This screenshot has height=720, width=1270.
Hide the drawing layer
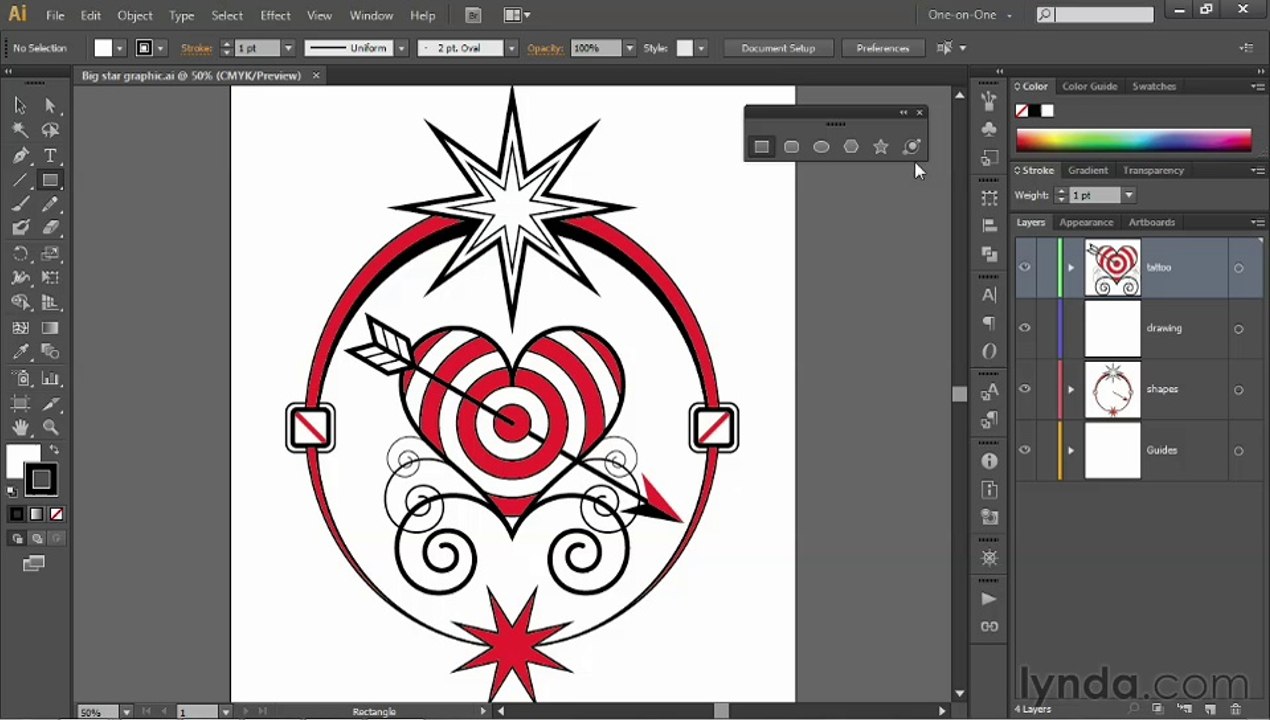tap(1025, 328)
